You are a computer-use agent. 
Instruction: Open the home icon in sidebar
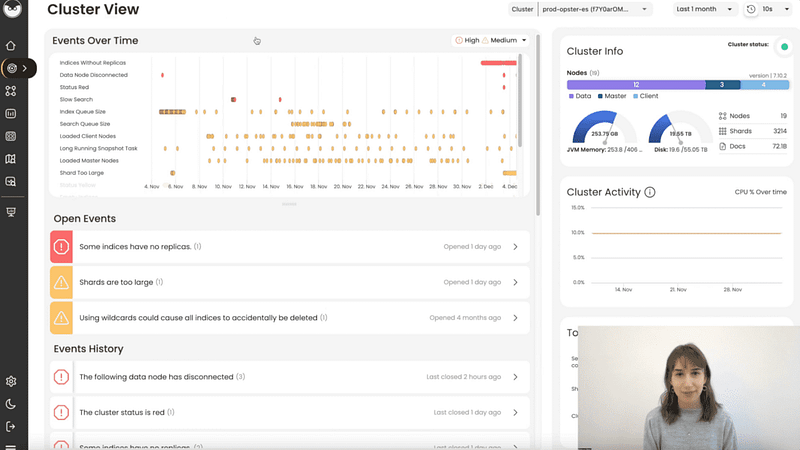pyautogui.click(x=11, y=46)
